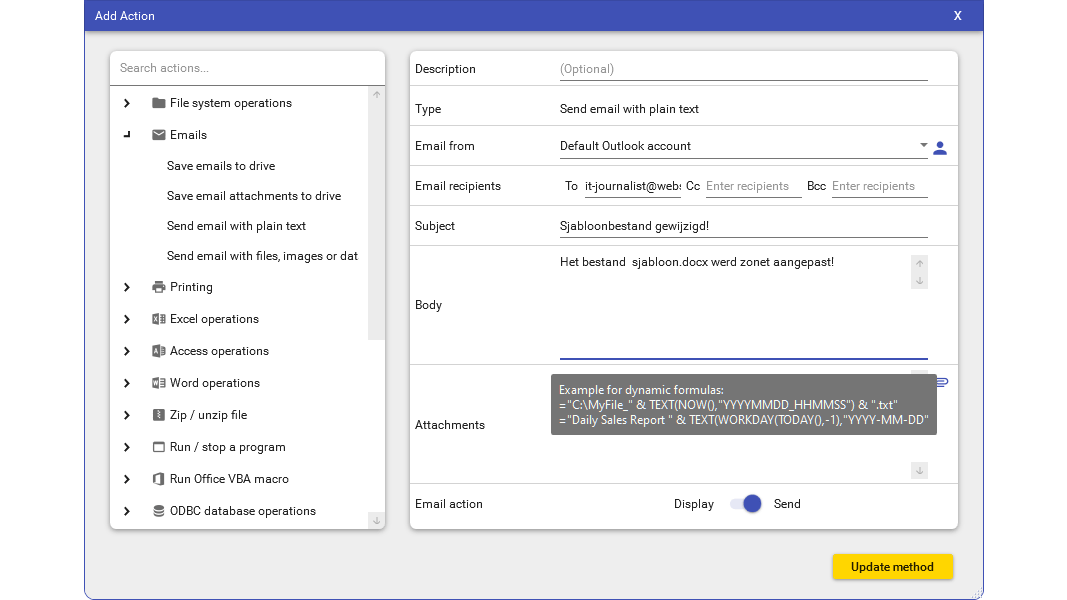Image resolution: width=1067 pixels, height=600 pixels.
Task: Click the Printing printer icon
Action: point(158,287)
